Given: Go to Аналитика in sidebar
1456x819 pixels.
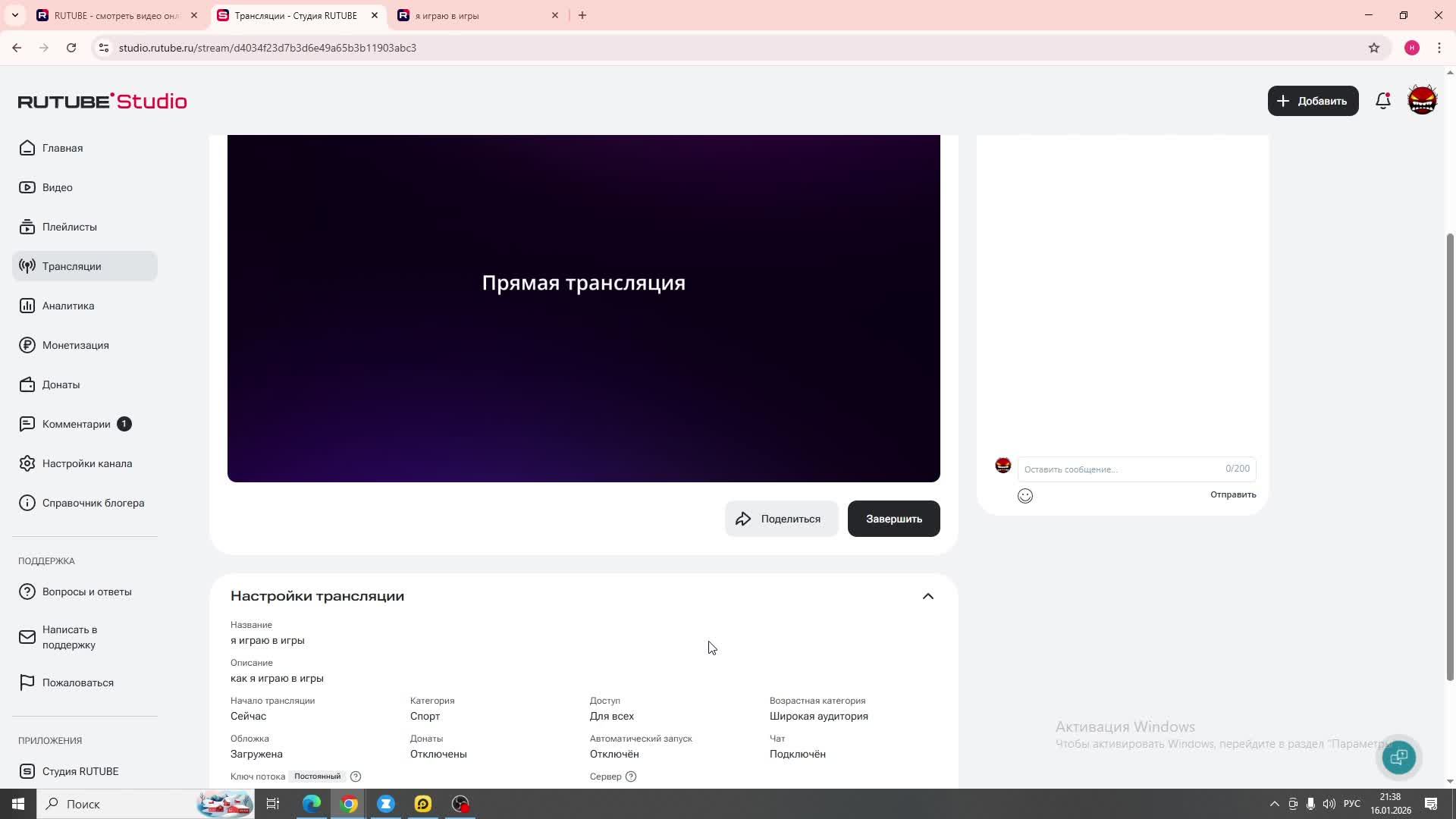Looking at the screenshot, I should click(68, 306).
